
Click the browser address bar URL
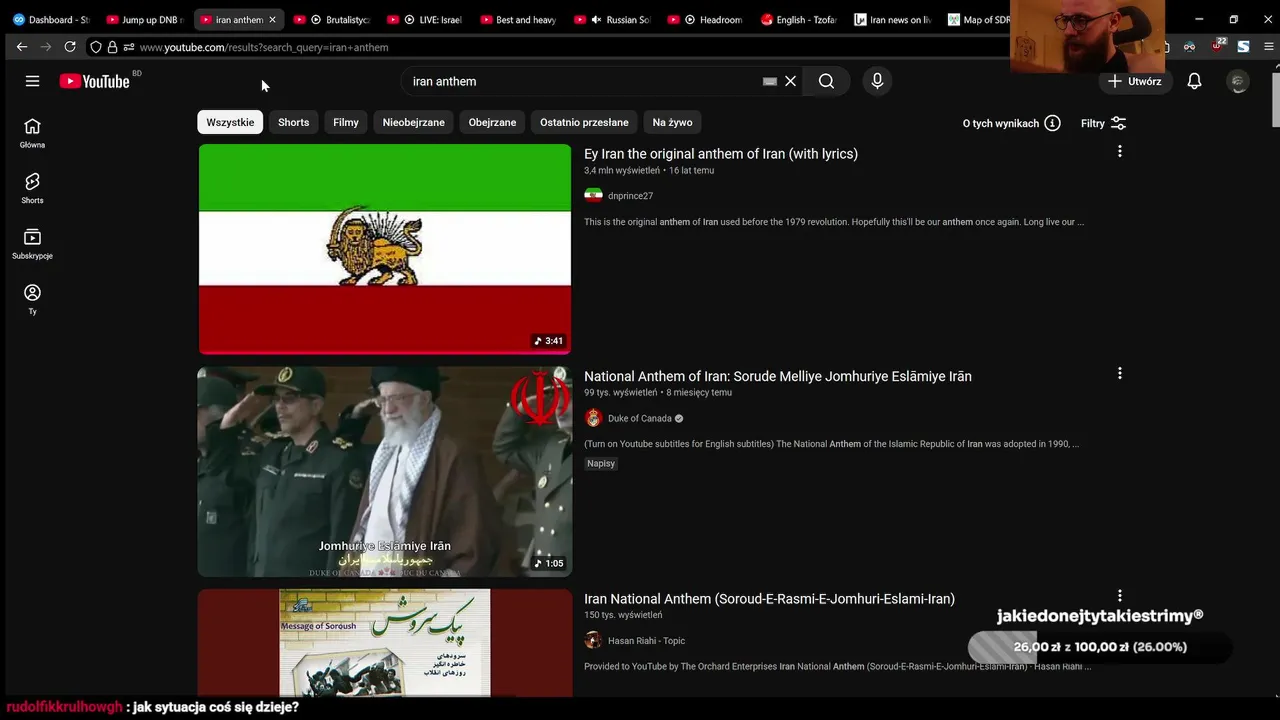(264, 47)
